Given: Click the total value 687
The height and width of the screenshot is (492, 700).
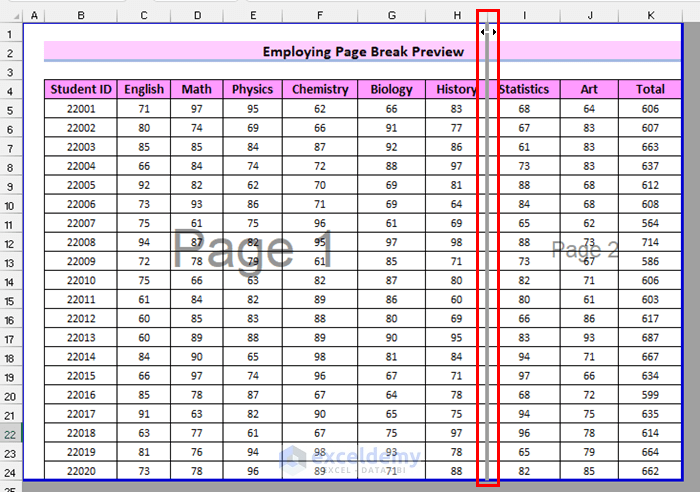Looking at the screenshot, I should pyautogui.click(x=650, y=338).
